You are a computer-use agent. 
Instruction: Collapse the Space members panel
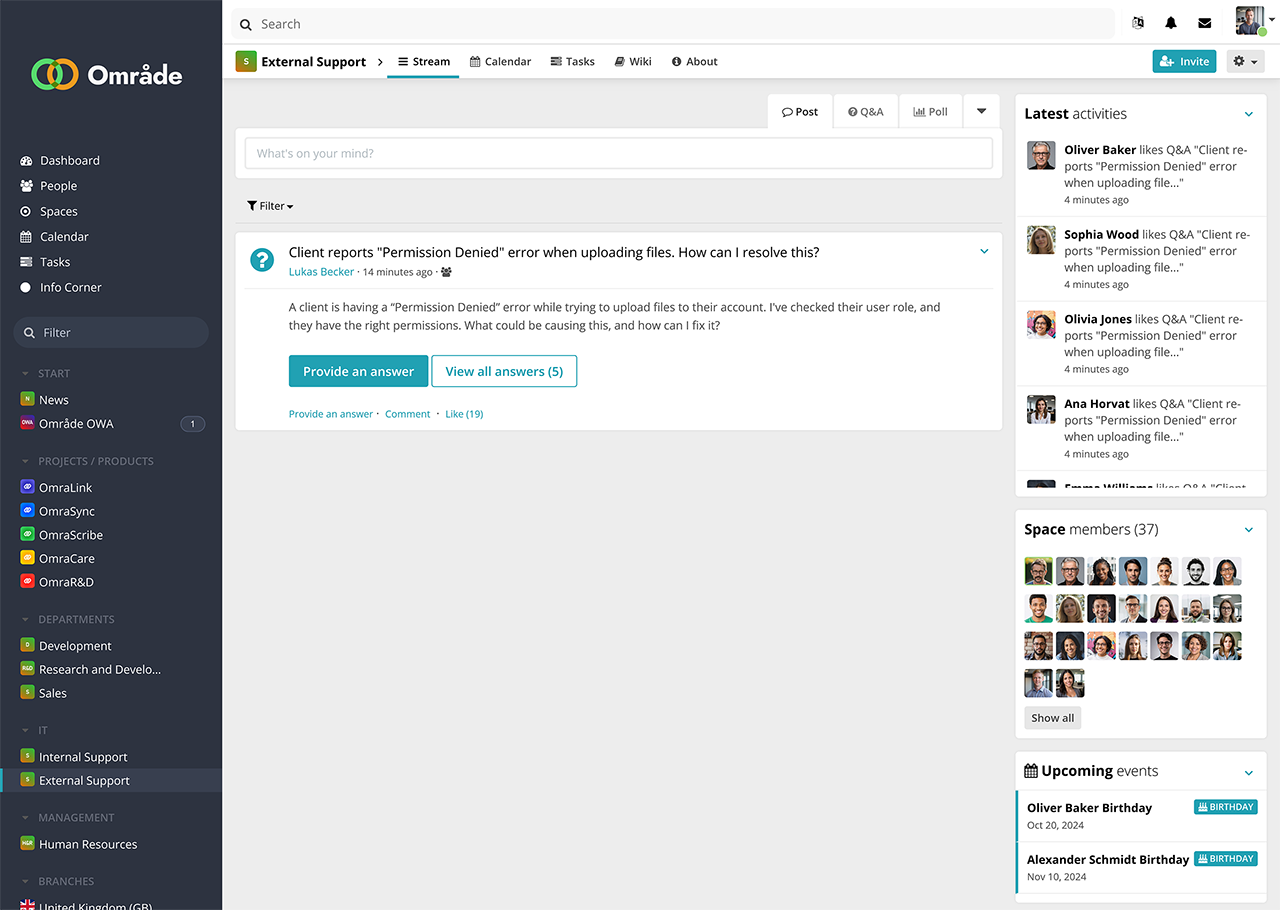click(1248, 530)
